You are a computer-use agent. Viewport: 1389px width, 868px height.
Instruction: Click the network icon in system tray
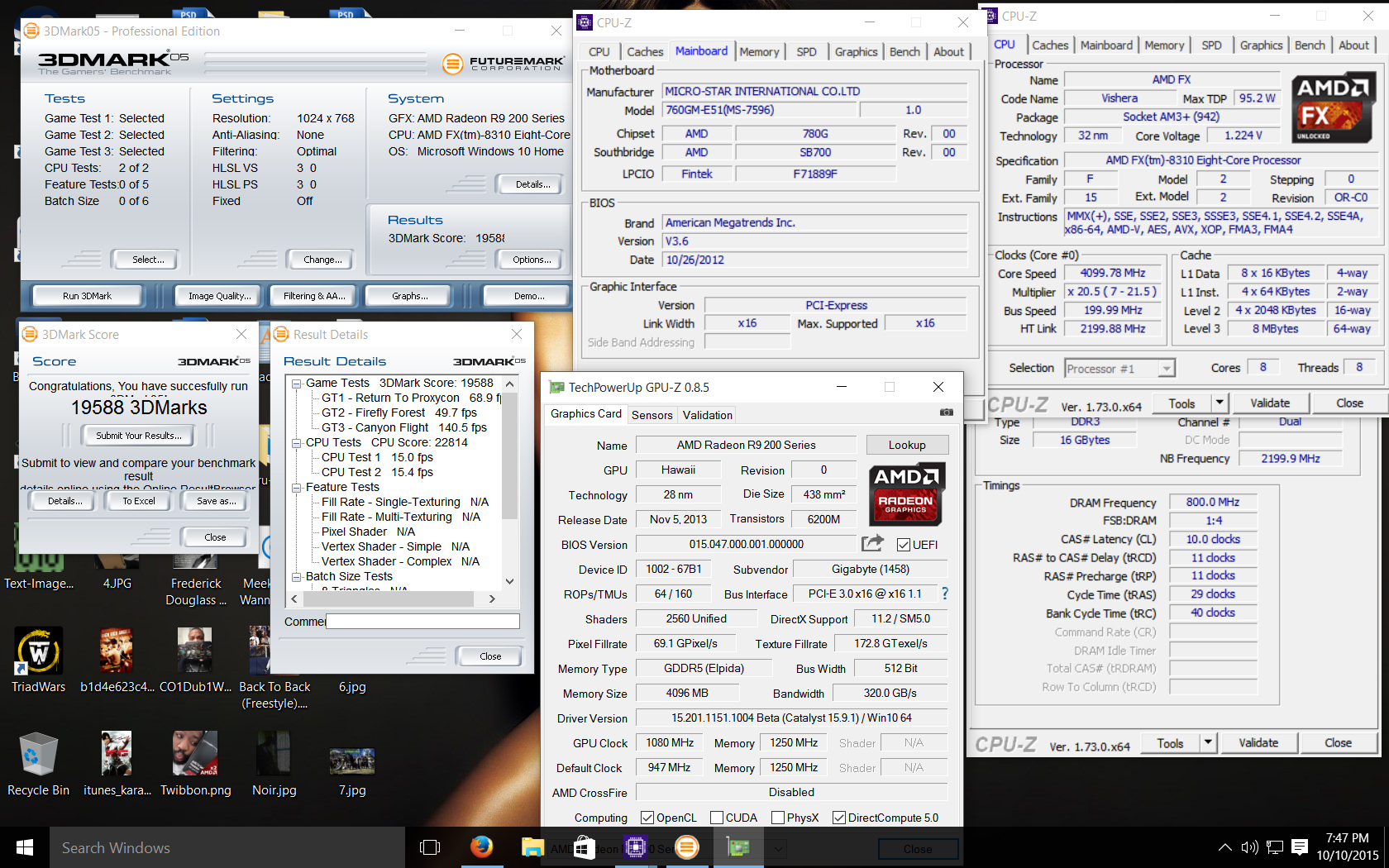point(1275,847)
